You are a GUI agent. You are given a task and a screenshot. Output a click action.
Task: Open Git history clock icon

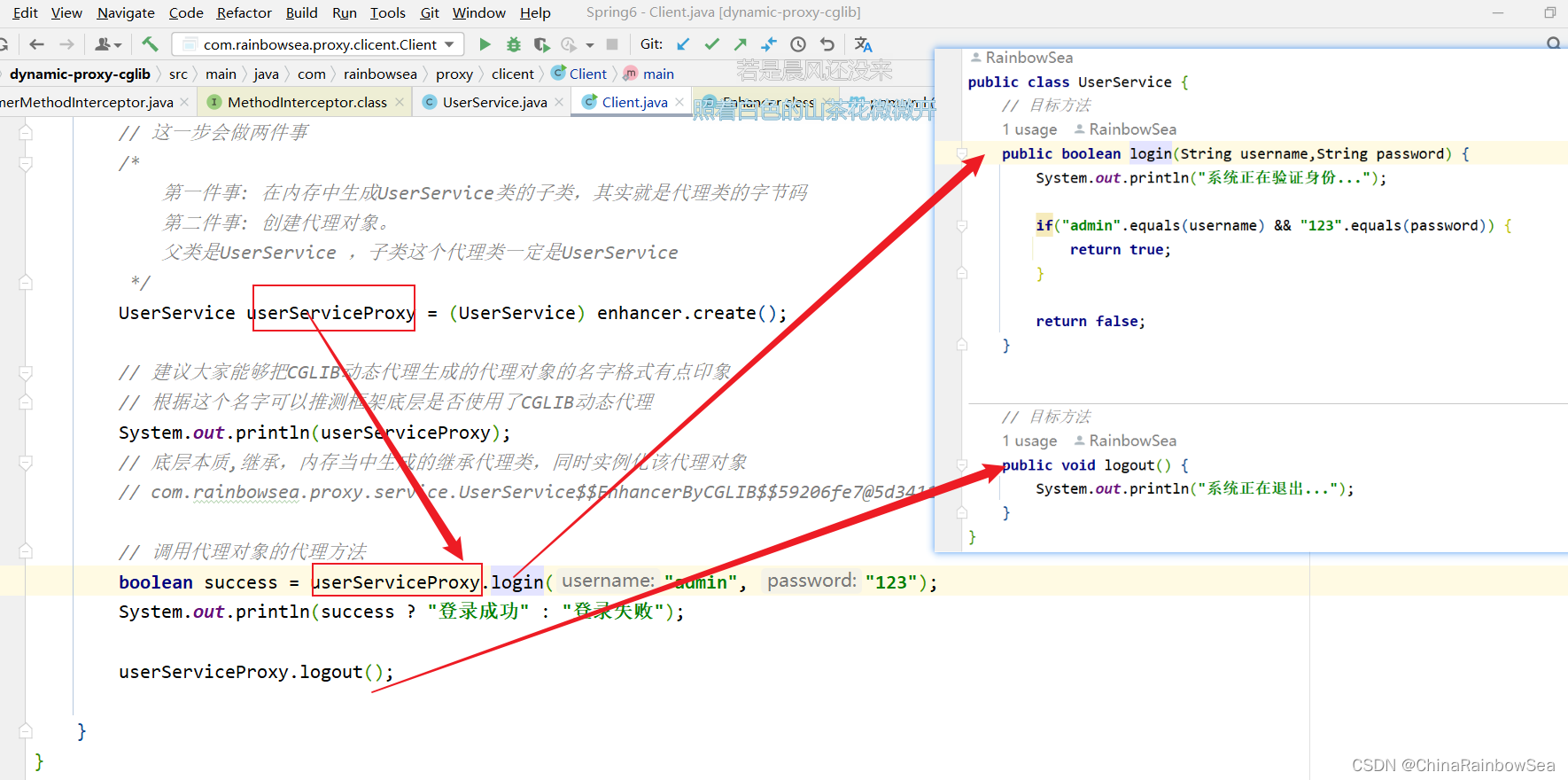click(798, 44)
